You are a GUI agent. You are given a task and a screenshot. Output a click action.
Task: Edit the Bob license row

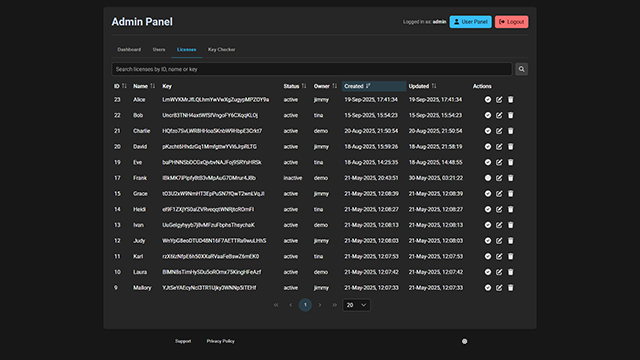499,115
